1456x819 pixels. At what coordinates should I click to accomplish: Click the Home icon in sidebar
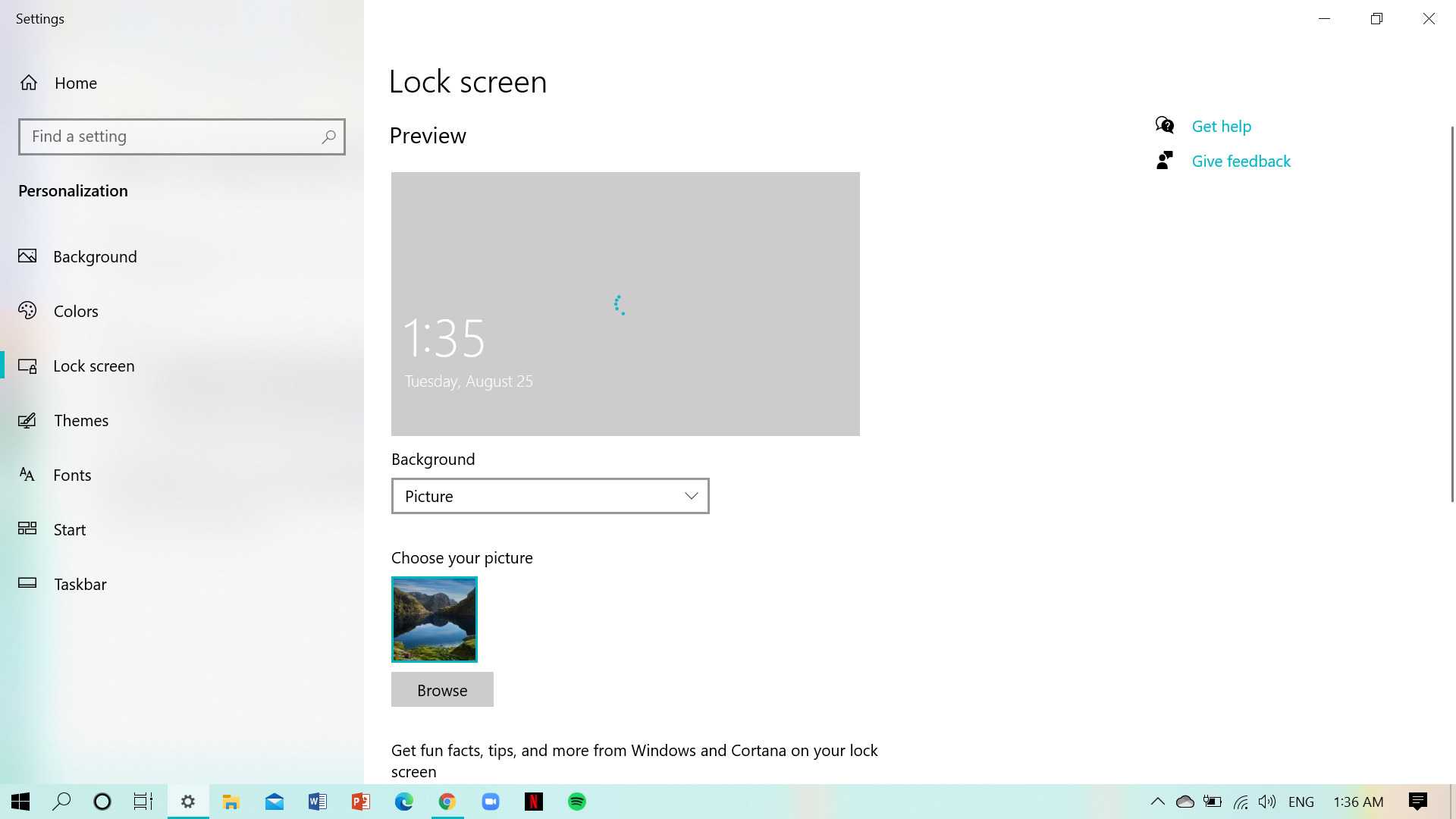[29, 83]
